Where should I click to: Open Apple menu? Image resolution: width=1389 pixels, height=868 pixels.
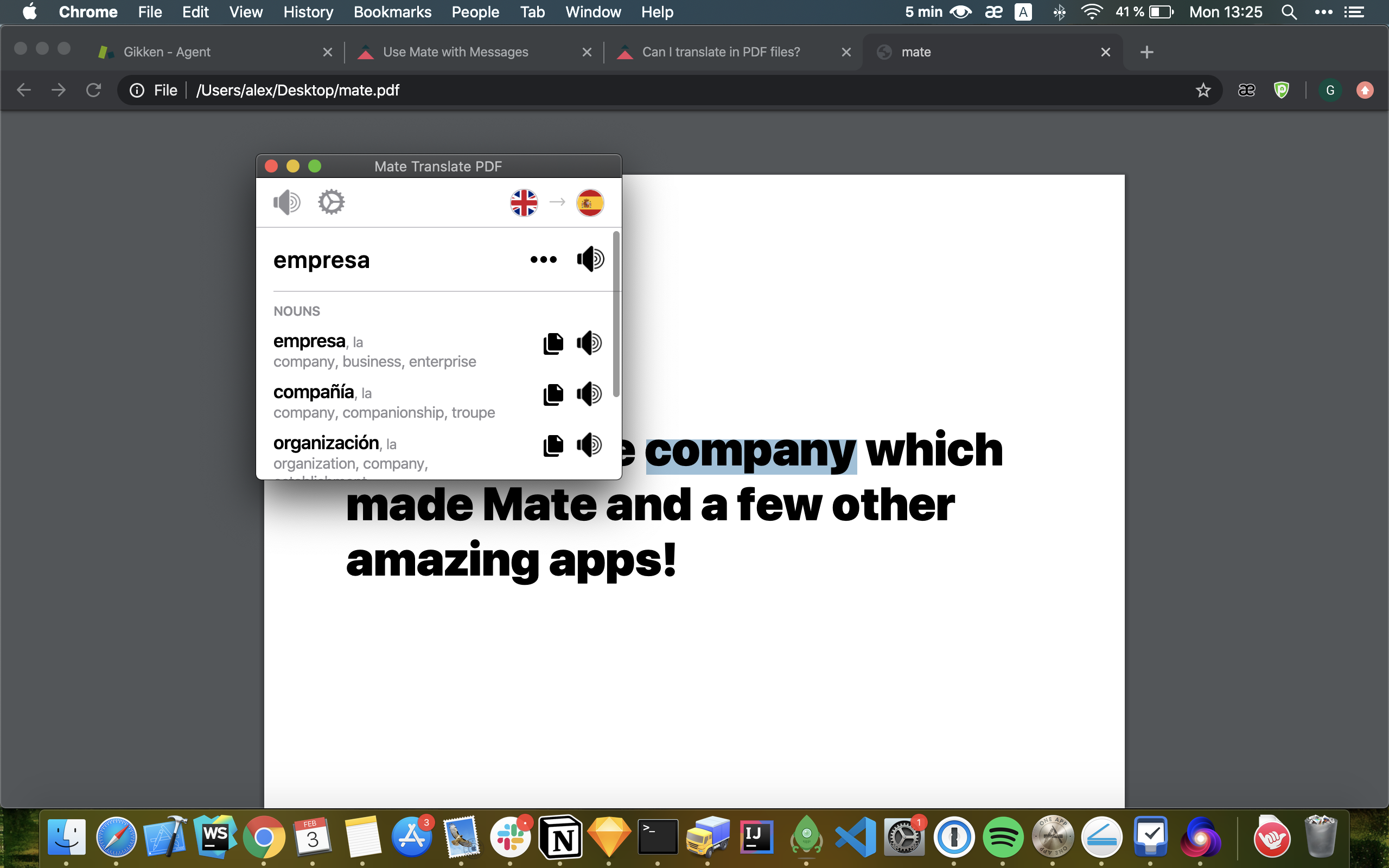pyautogui.click(x=30, y=11)
